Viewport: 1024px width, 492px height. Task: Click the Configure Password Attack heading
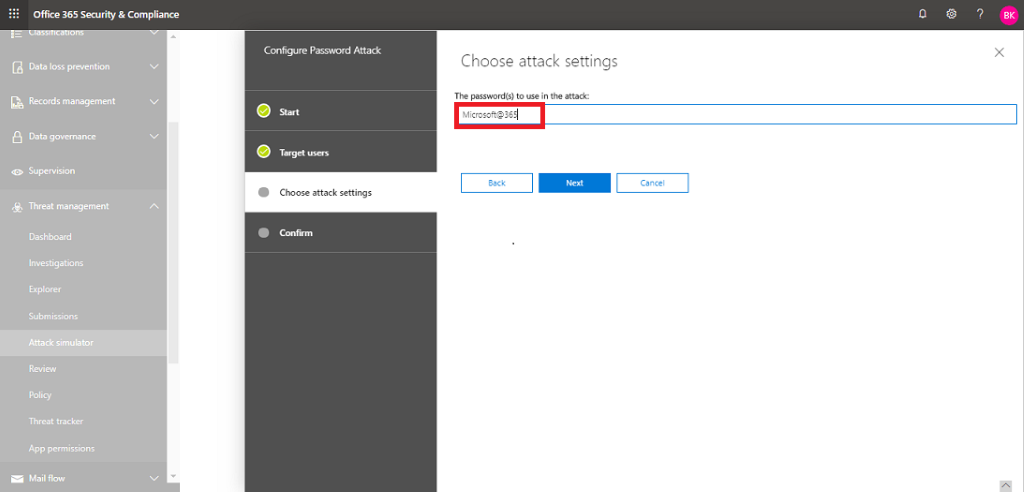[322, 50]
